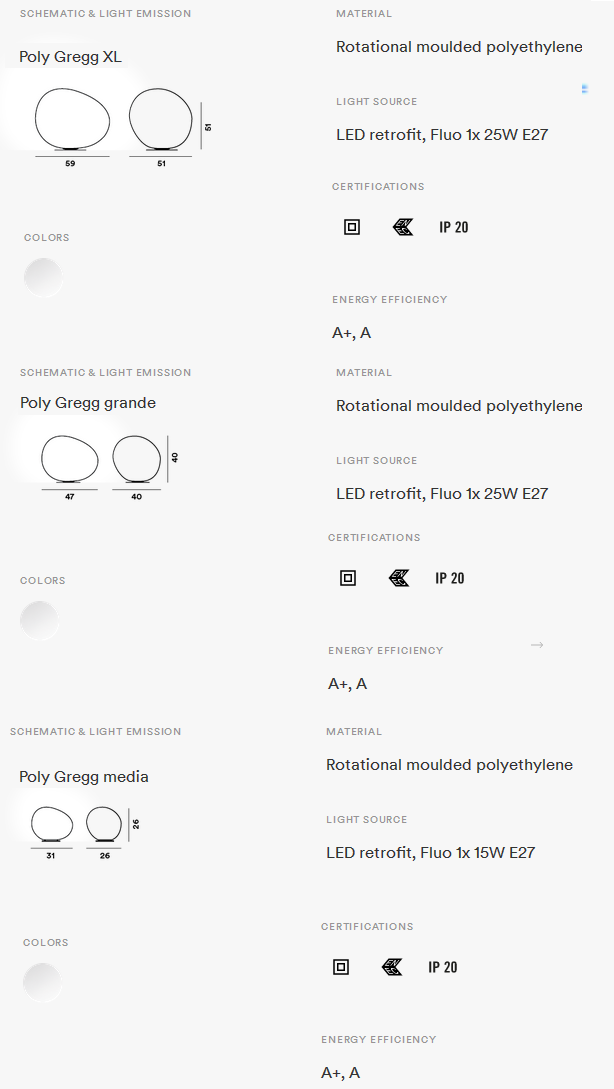Open the Poly Gregg XL side view schematic
Image resolution: width=614 pixels, height=1089 pixels.
pos(160,124)
